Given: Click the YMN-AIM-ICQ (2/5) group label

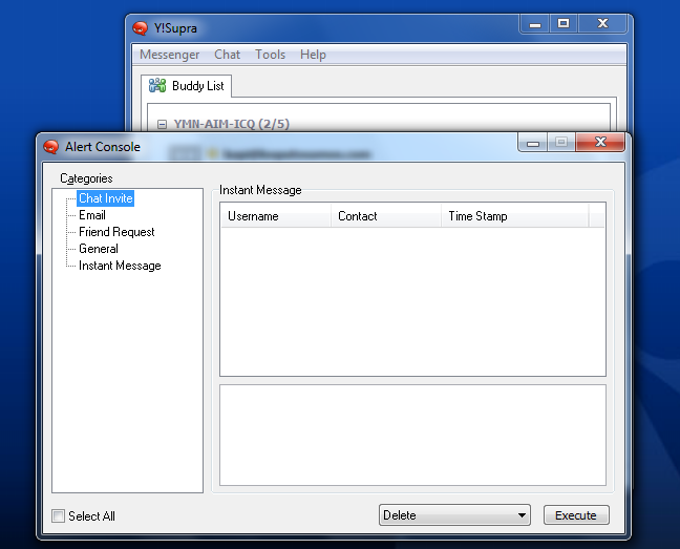Looking at the screenshot, I should (x=232, y=124).
